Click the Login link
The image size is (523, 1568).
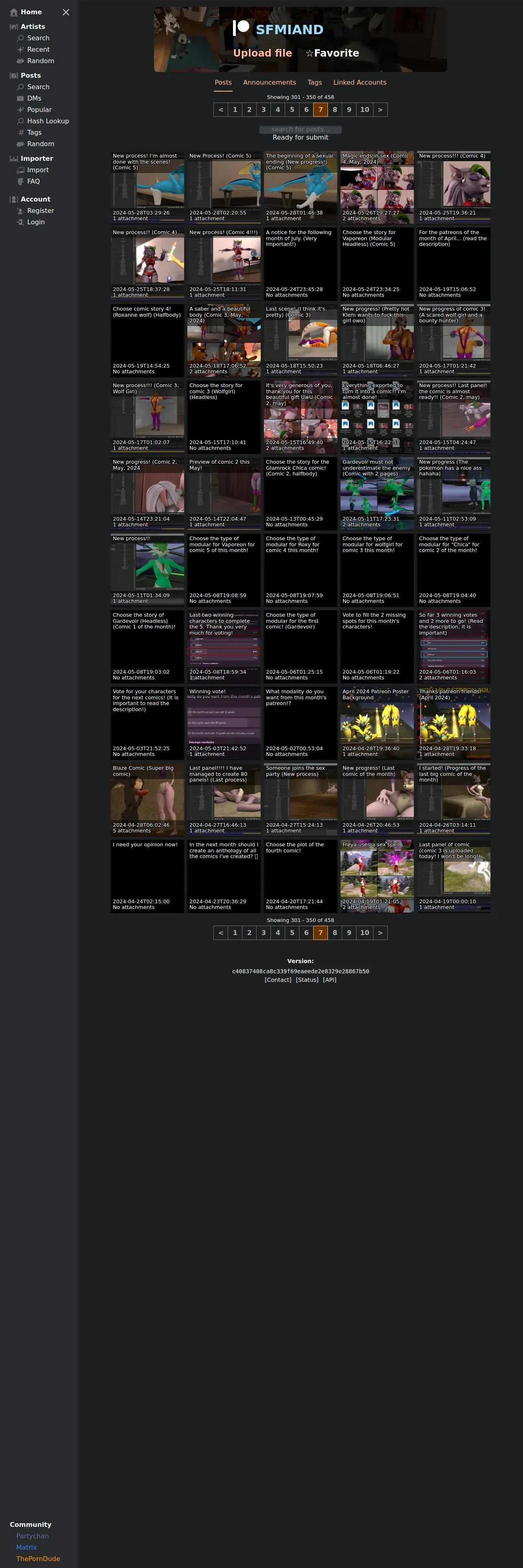point(36,222)
